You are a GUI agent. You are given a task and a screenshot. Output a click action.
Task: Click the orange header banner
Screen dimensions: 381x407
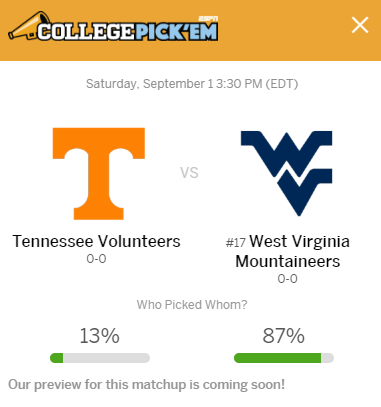click(x=190, y=30)
